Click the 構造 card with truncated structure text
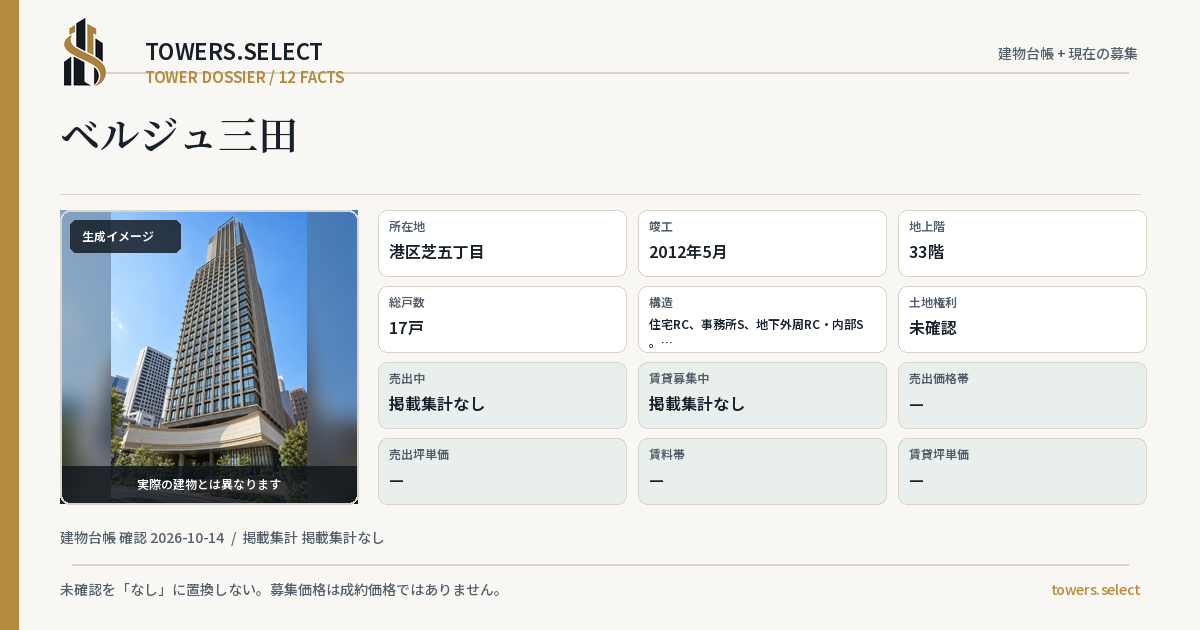Viewport: 1200px width, 630px height. coord(762,319)
